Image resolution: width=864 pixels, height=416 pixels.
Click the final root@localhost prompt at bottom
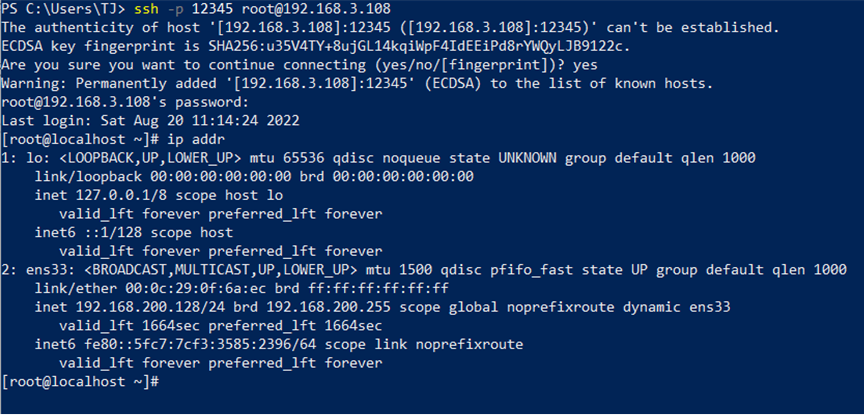(x=80, y=382)
